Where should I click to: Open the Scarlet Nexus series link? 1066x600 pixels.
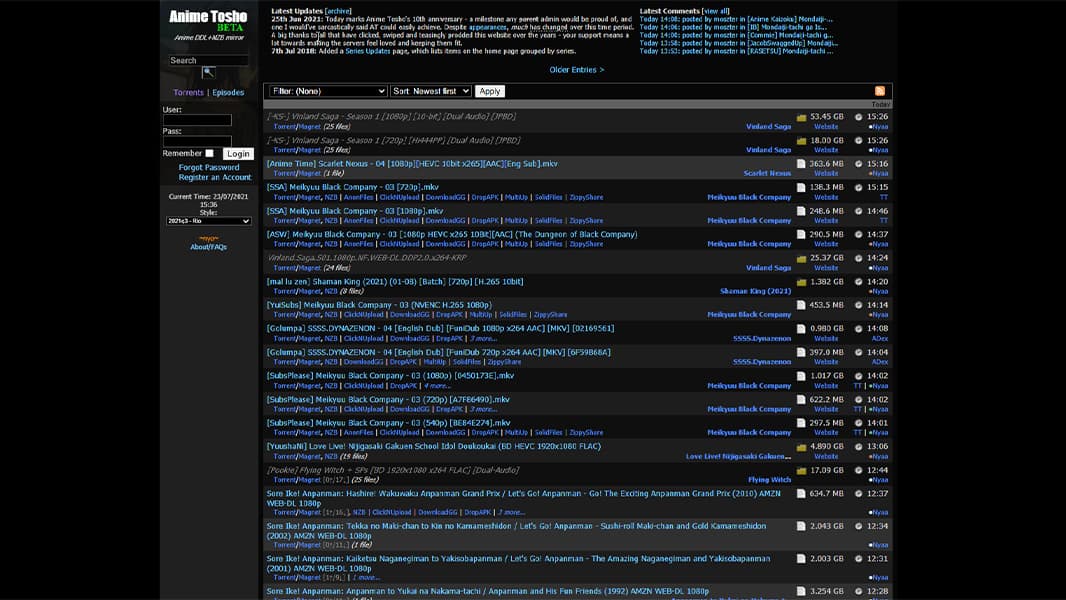pyautogui.click(x=767, y=173)
